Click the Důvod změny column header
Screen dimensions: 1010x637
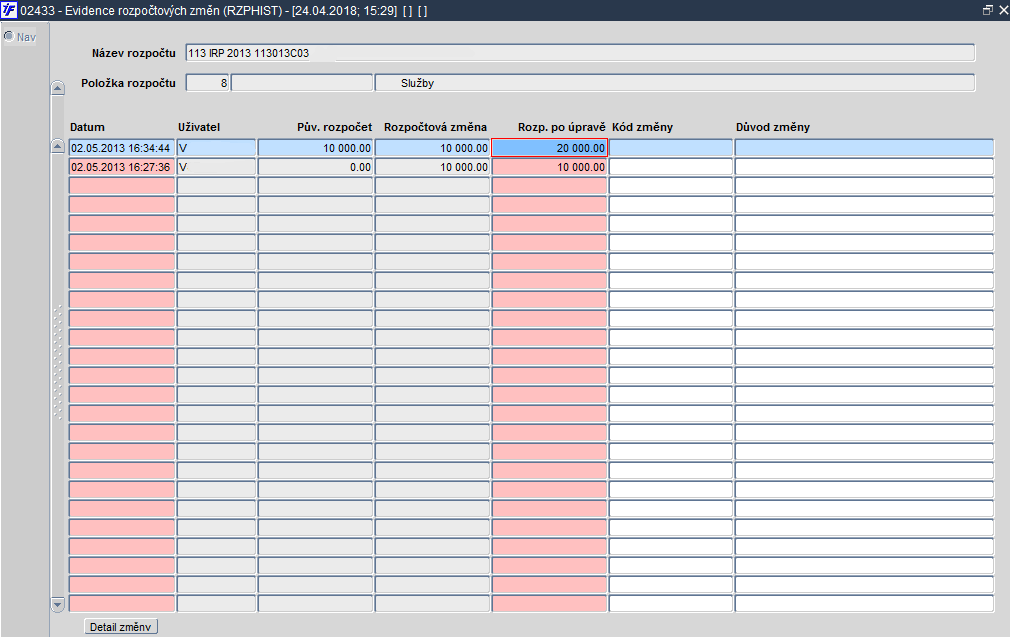[x=773, y=127]
